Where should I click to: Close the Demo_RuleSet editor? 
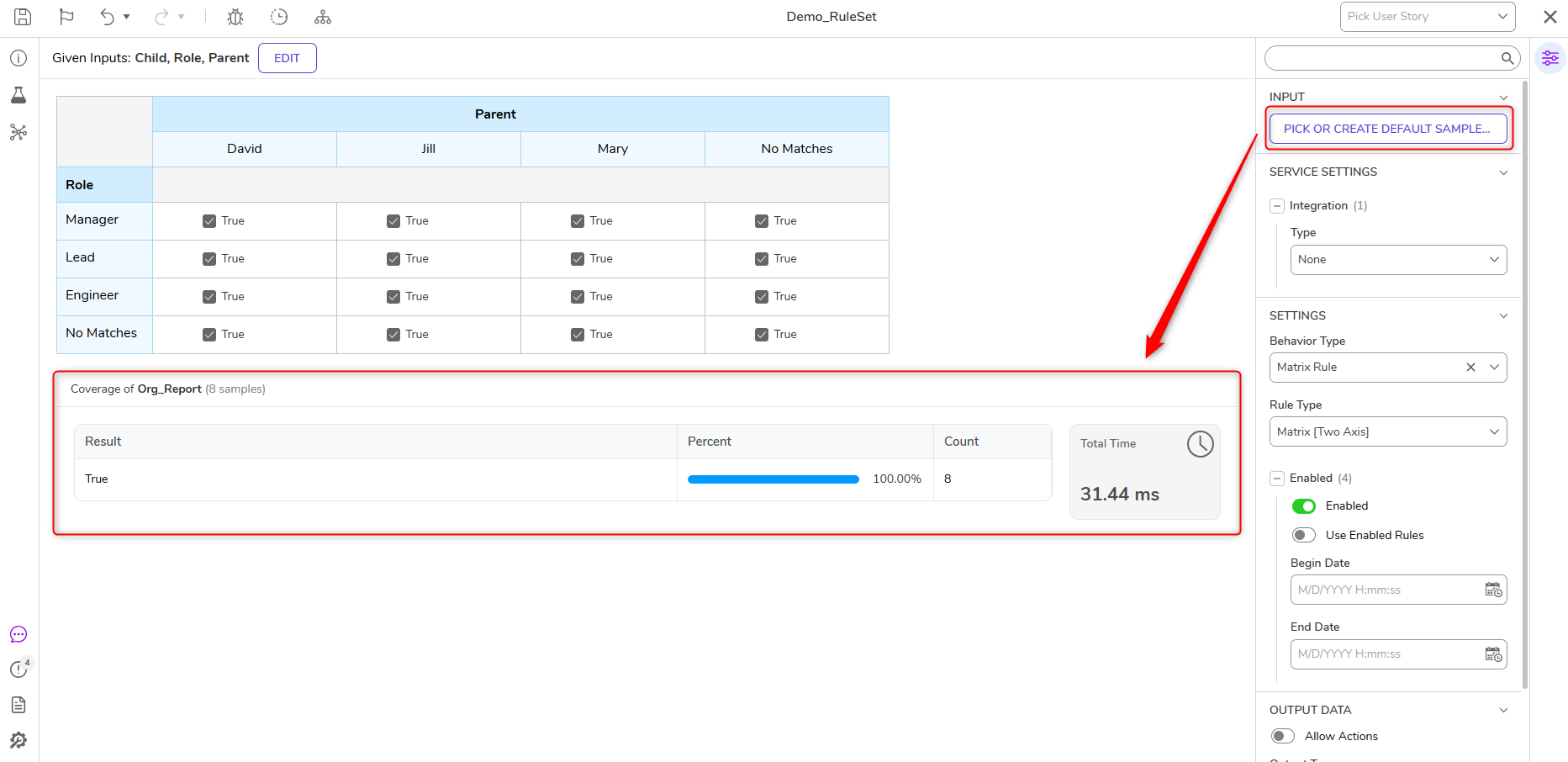pyautogui.click(x=1550, y=17)
